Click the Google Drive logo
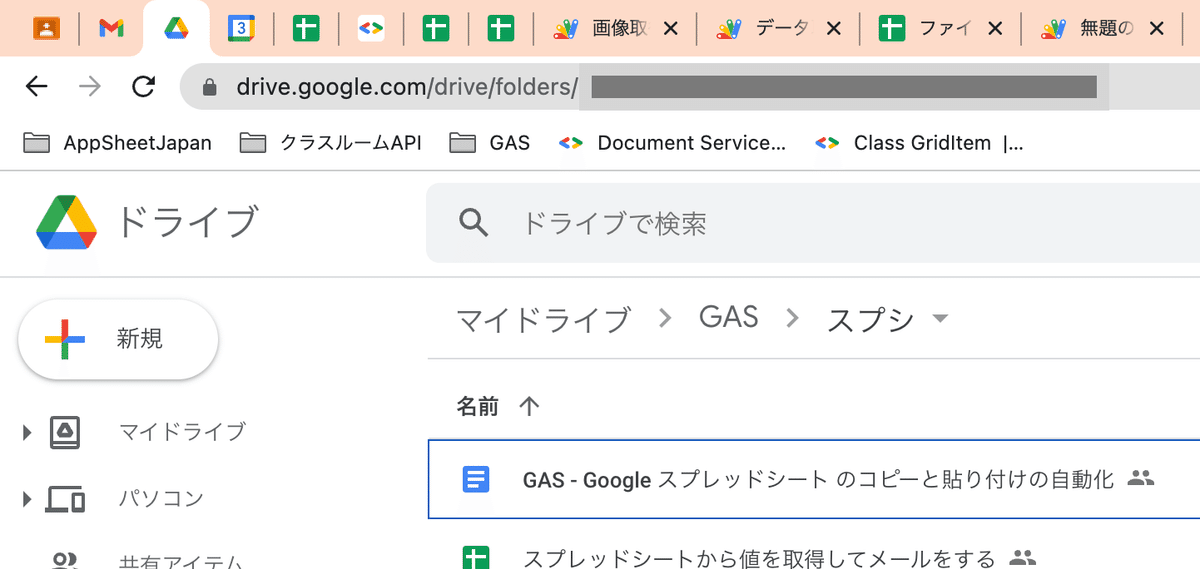 [66, 222]
